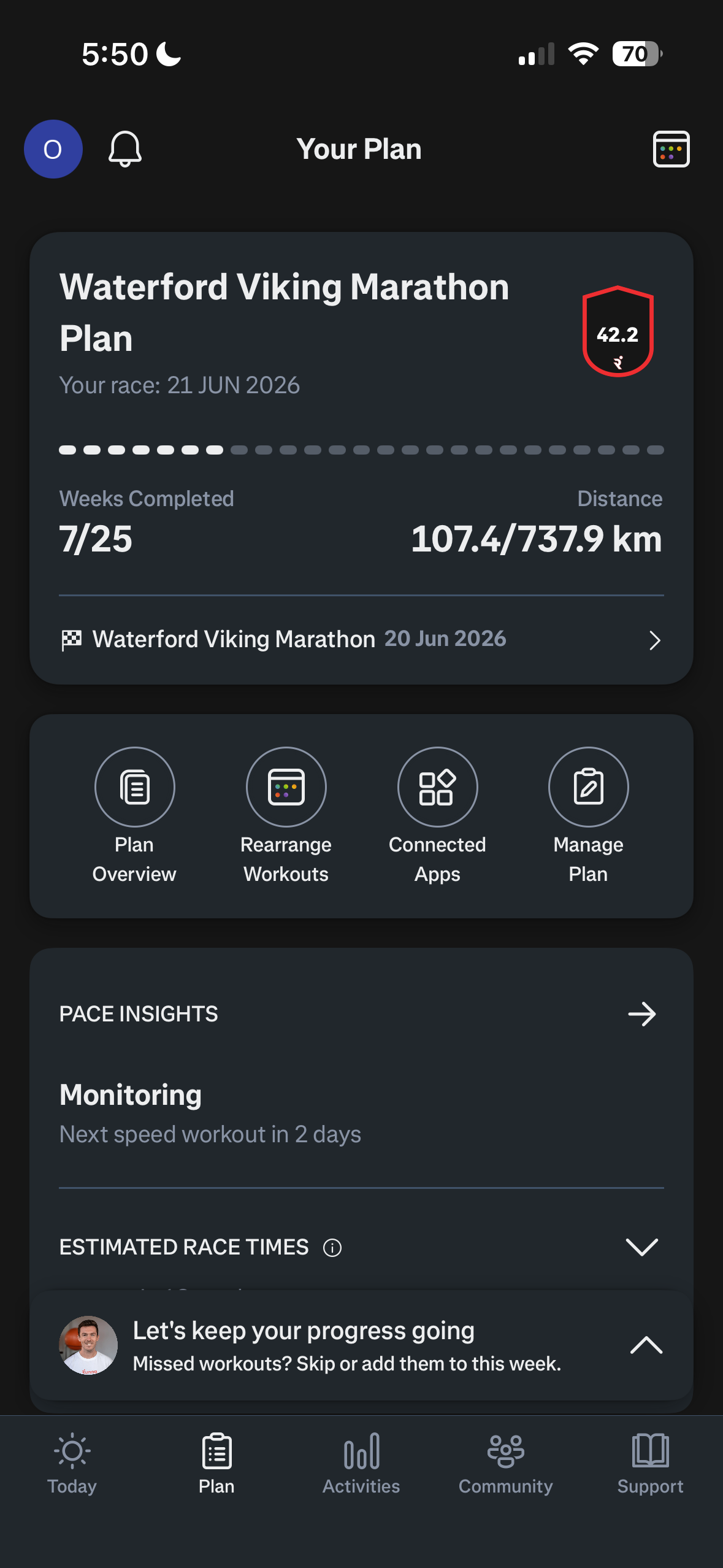Tap the 42.2 marathon badge
723x1568 pixels.
tap(618, 331)
